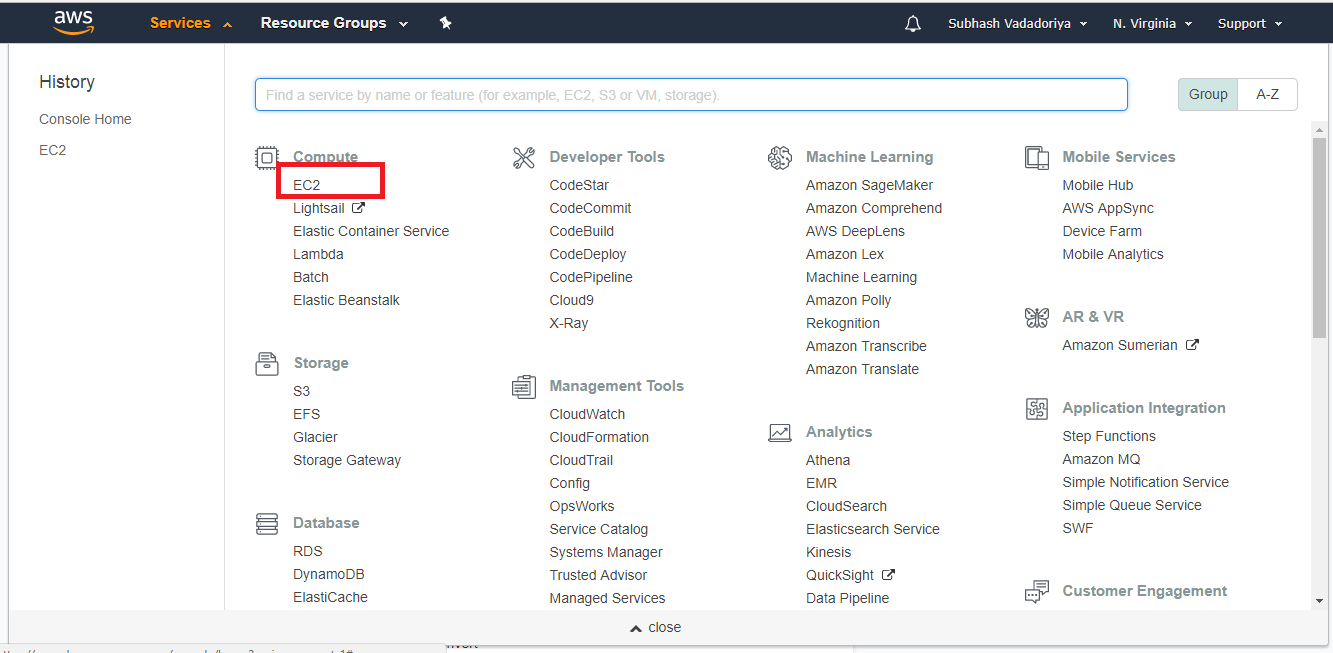Open the Batch service

[311, 277]
